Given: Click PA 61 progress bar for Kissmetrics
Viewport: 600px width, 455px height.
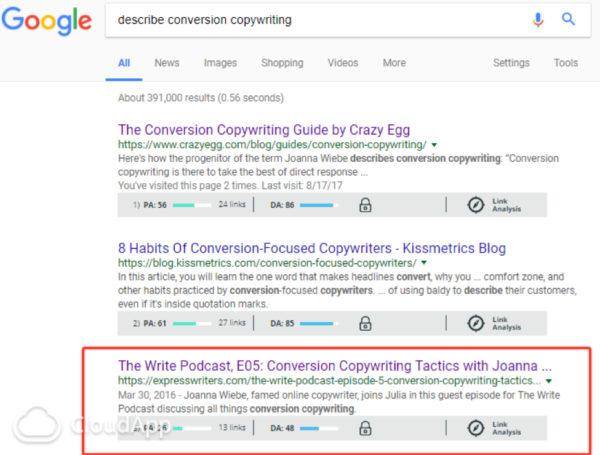Looking at the screenshot, I should 192,324.
